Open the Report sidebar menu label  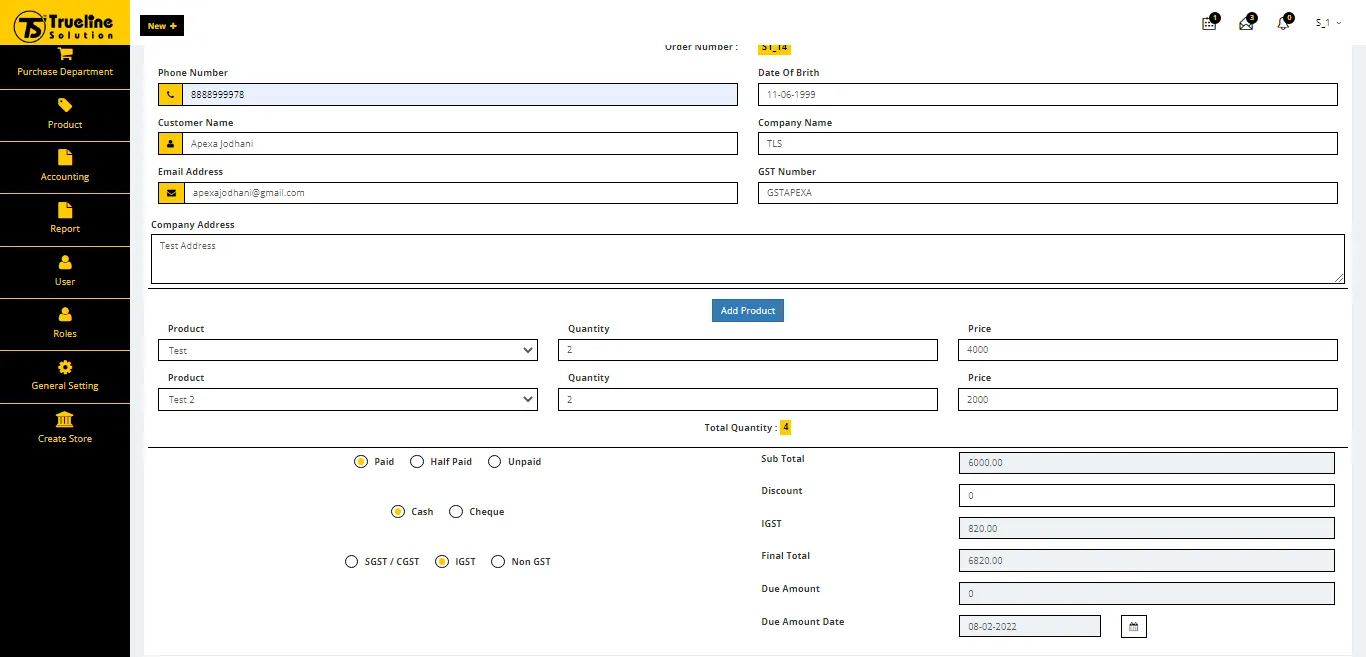pyautogui.click(x=65, y=229)
